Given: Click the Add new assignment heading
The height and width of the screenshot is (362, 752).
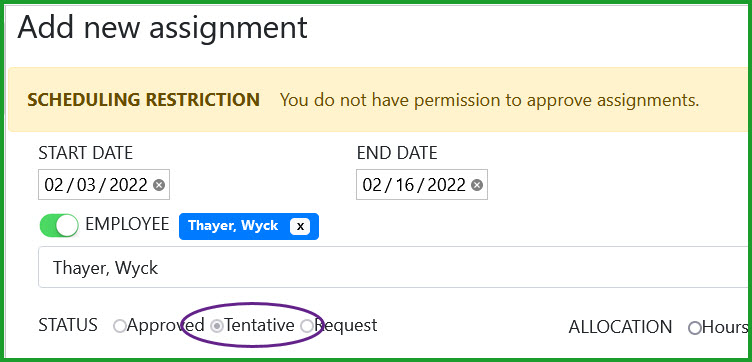Looking at the screenshot, I should click(162, 28).
